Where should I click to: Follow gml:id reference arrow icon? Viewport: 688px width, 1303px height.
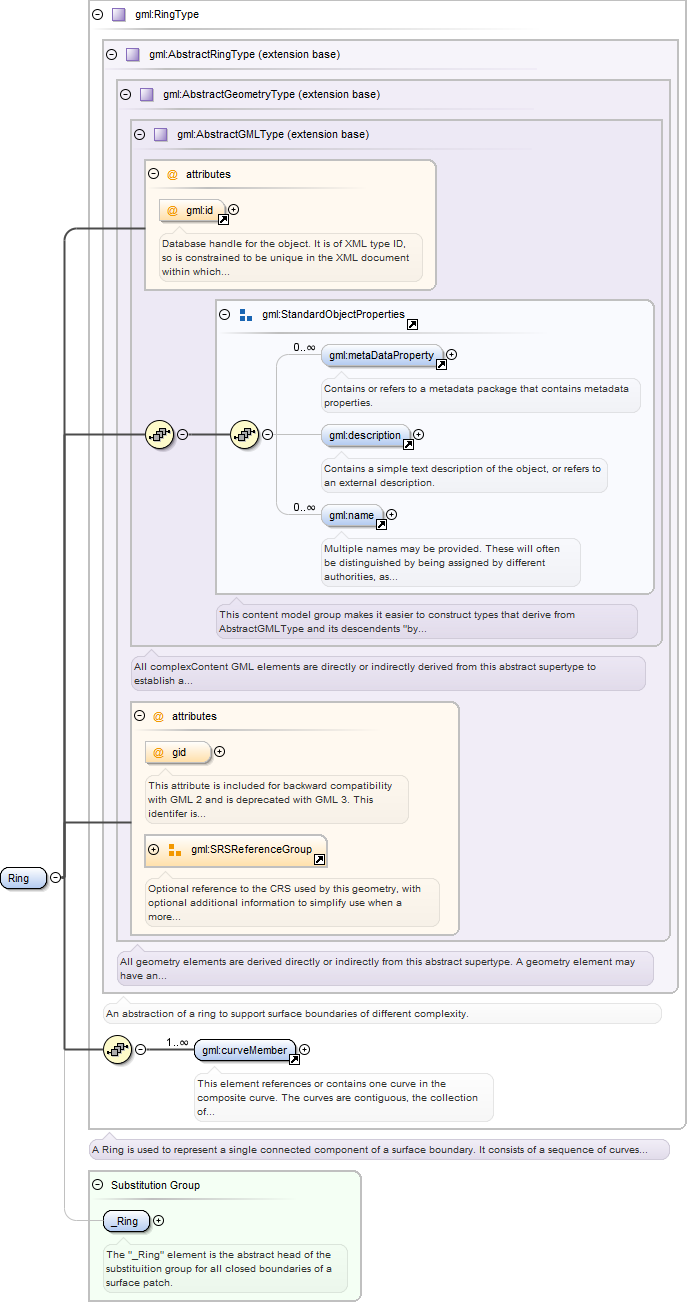[223, 219]
